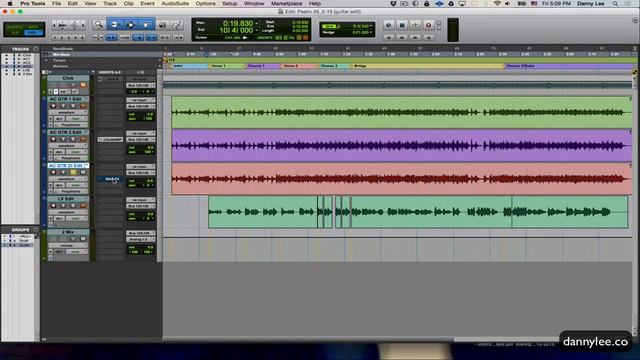Click horizontal zoom in arrow
This screenshot has height=360, width=640.
[84, 26]
